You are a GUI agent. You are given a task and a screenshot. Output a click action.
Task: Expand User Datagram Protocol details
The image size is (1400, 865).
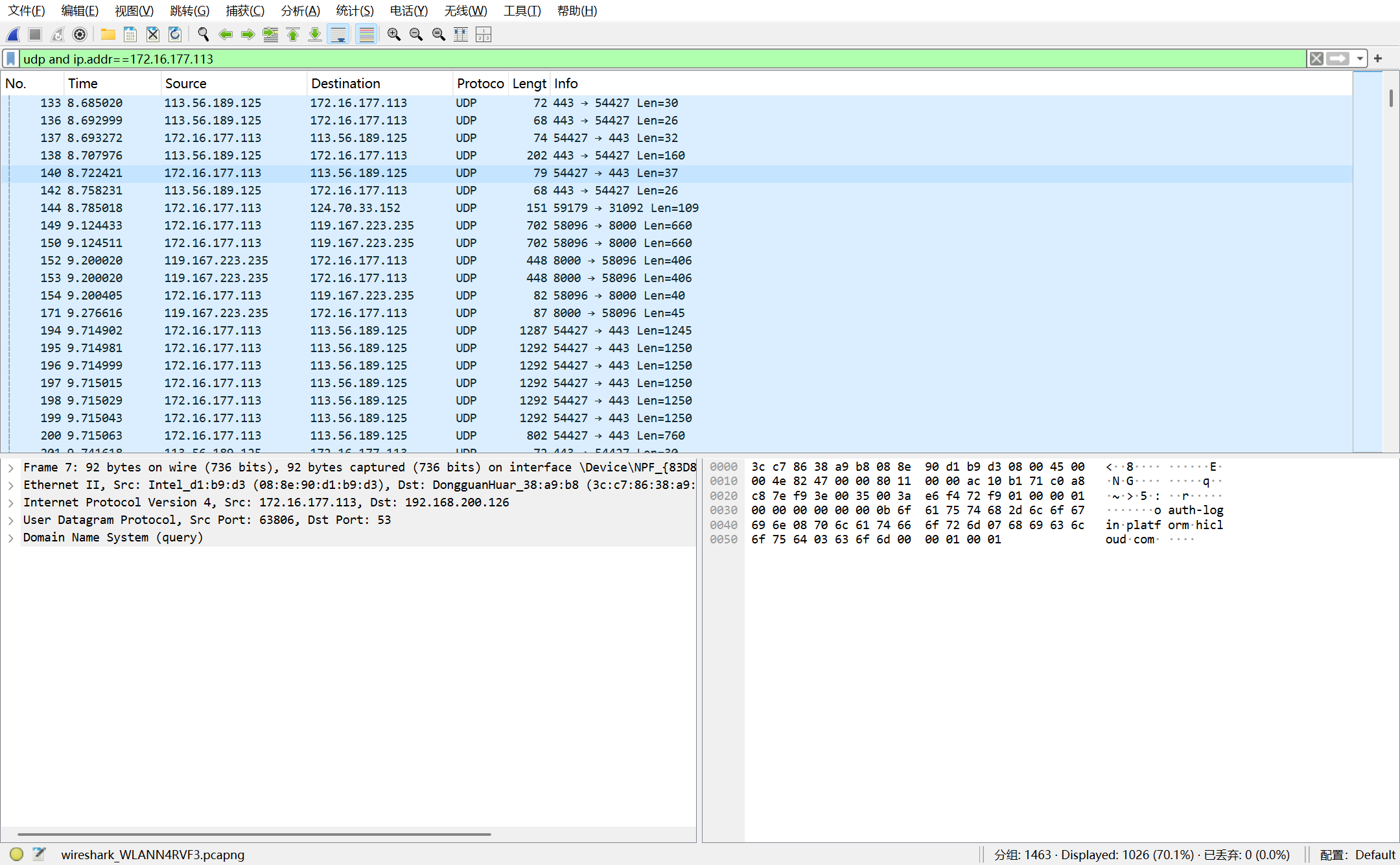11,520
